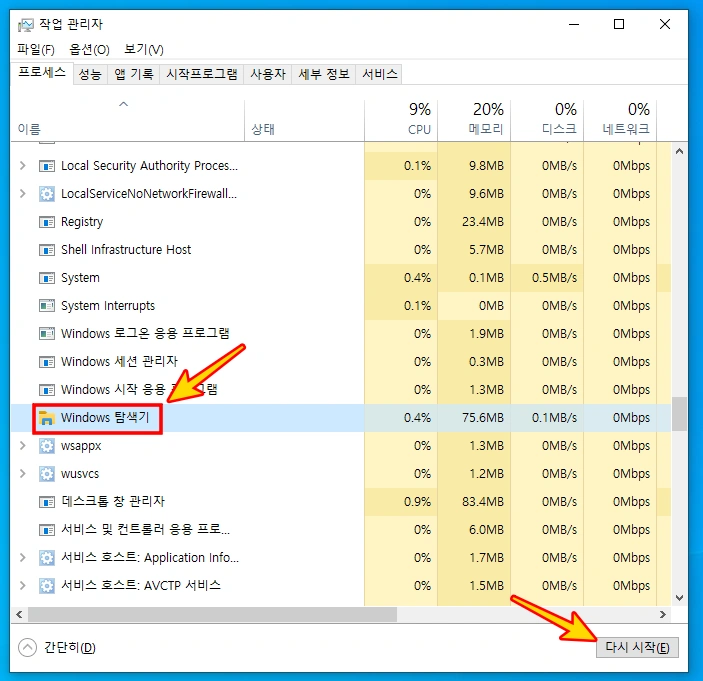This screenshot has height=681, width=703.
Task: Expand the Local Security Authority Process row
Action: (22, 166)
